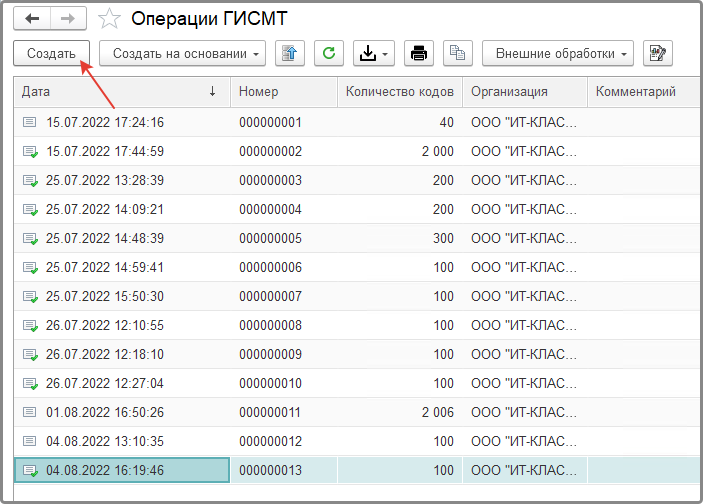The image size is (703, 504).
Task: Click number cell 000000008
Action: [284, 326]
